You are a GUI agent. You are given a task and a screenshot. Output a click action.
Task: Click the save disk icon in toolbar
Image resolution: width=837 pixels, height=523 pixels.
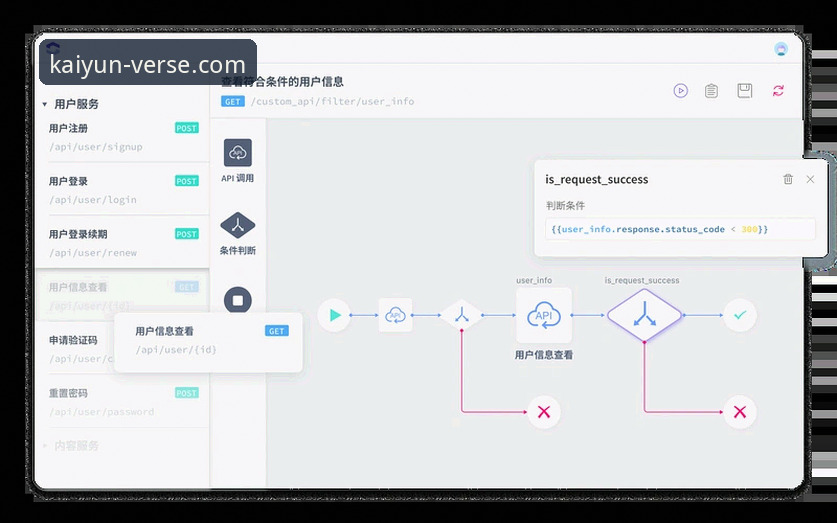click(744, 91)
